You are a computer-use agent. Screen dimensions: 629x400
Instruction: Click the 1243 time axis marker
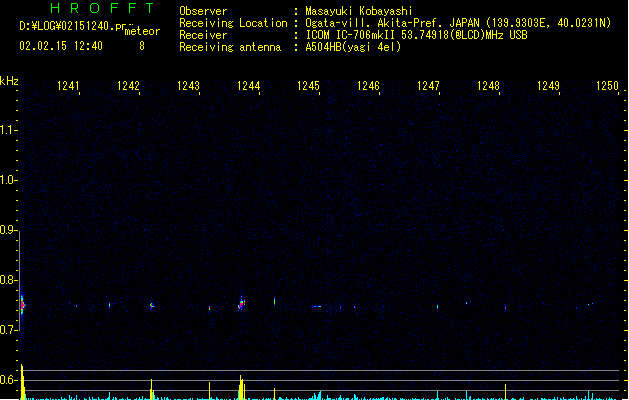188,86
